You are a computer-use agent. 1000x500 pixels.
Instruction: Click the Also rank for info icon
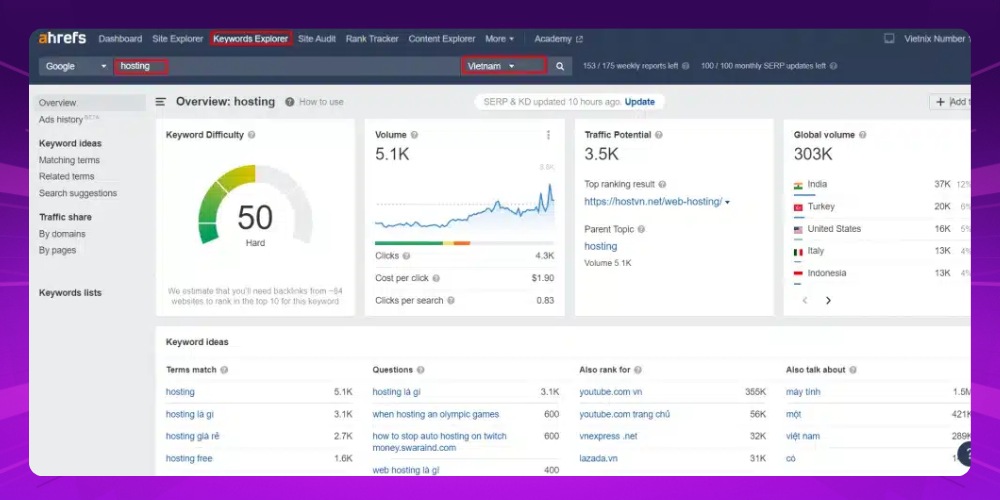pos(638,370)
